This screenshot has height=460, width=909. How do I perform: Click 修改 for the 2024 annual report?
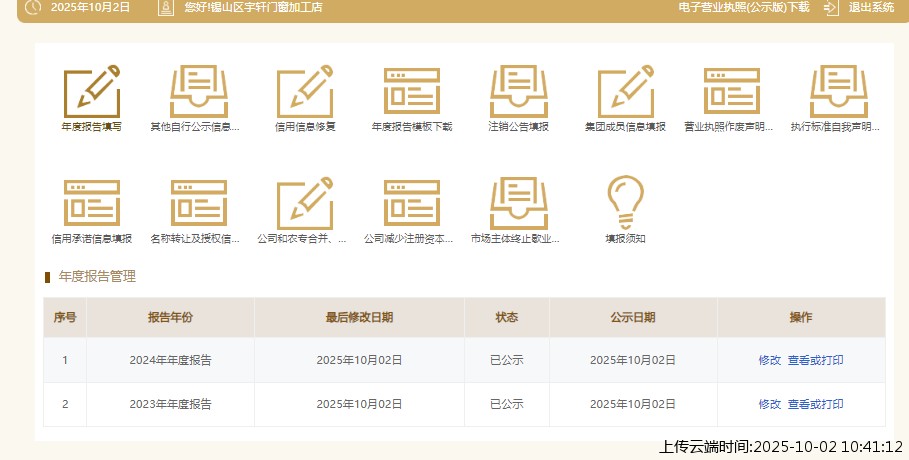pyautogui.click(x=769, y=360)
